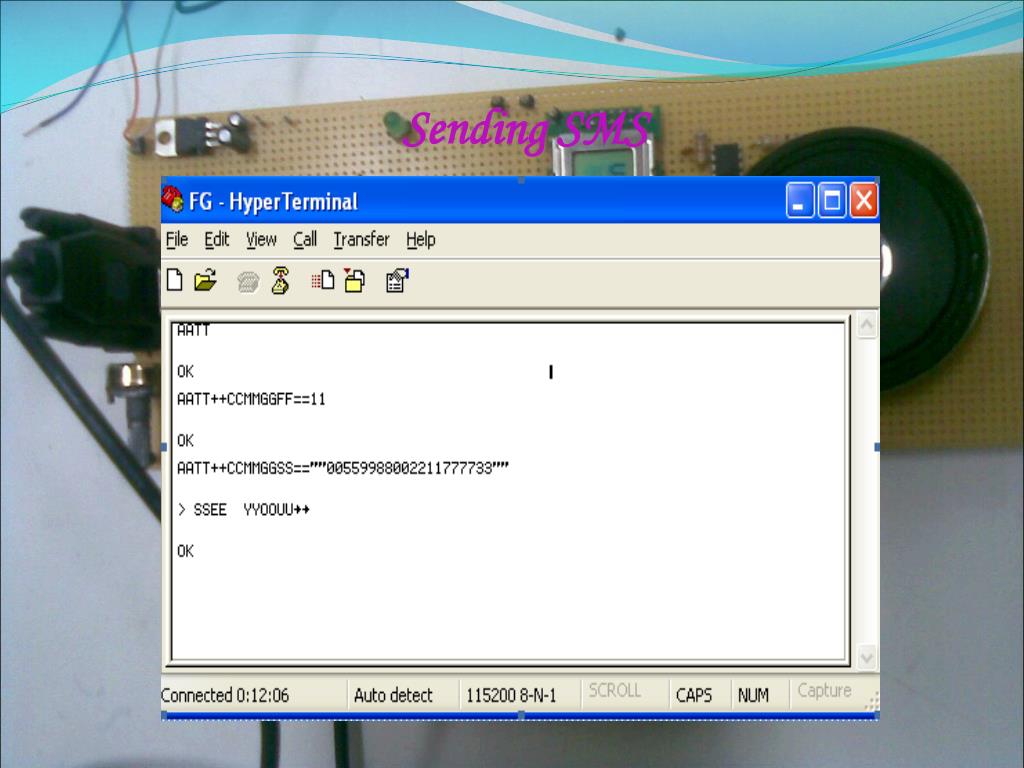This screenshot has width=1024, height=768.
Task: Open connection Properties toolbar icon
Action: 397,280
